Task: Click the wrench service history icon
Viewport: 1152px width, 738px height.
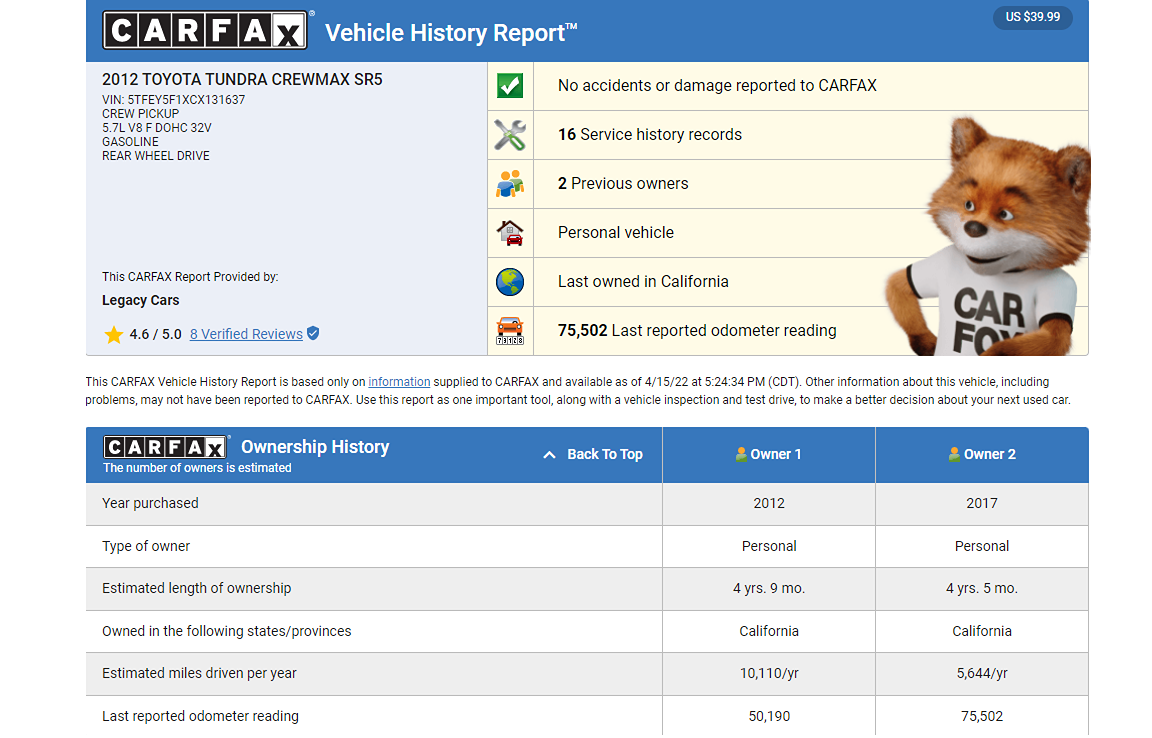Action: pyautogui.click(x=510, y=135)
